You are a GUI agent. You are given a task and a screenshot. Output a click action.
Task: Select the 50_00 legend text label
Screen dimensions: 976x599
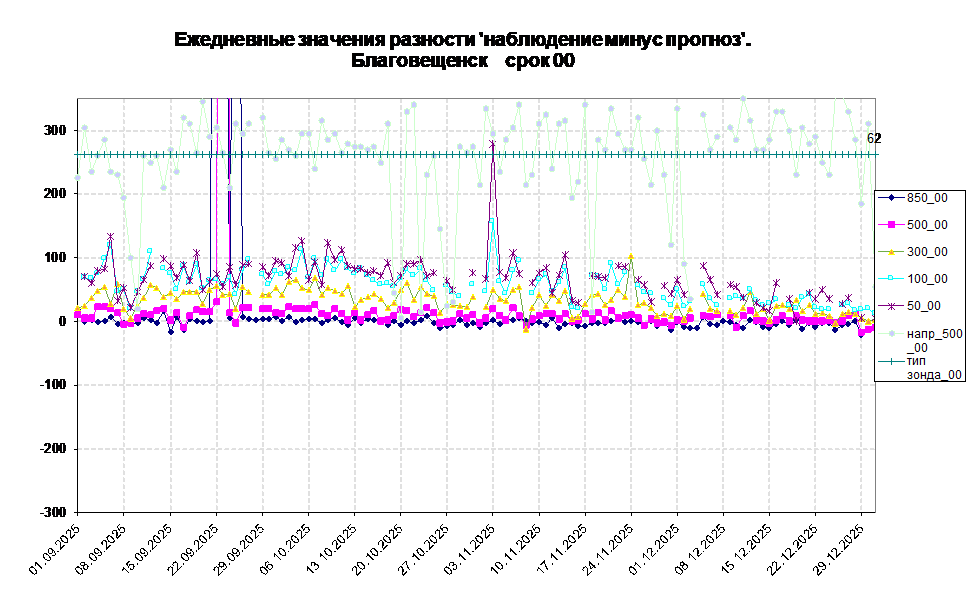coord(923,306)
